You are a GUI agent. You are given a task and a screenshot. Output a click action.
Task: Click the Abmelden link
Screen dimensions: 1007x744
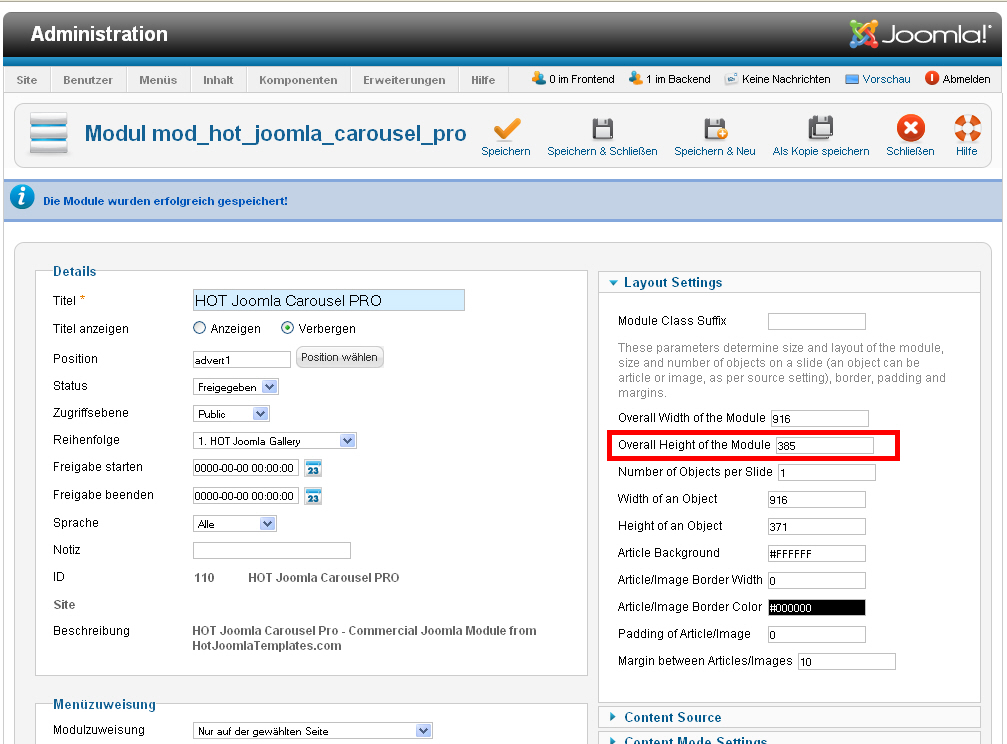pyautogui.click(x=967, y=79)
